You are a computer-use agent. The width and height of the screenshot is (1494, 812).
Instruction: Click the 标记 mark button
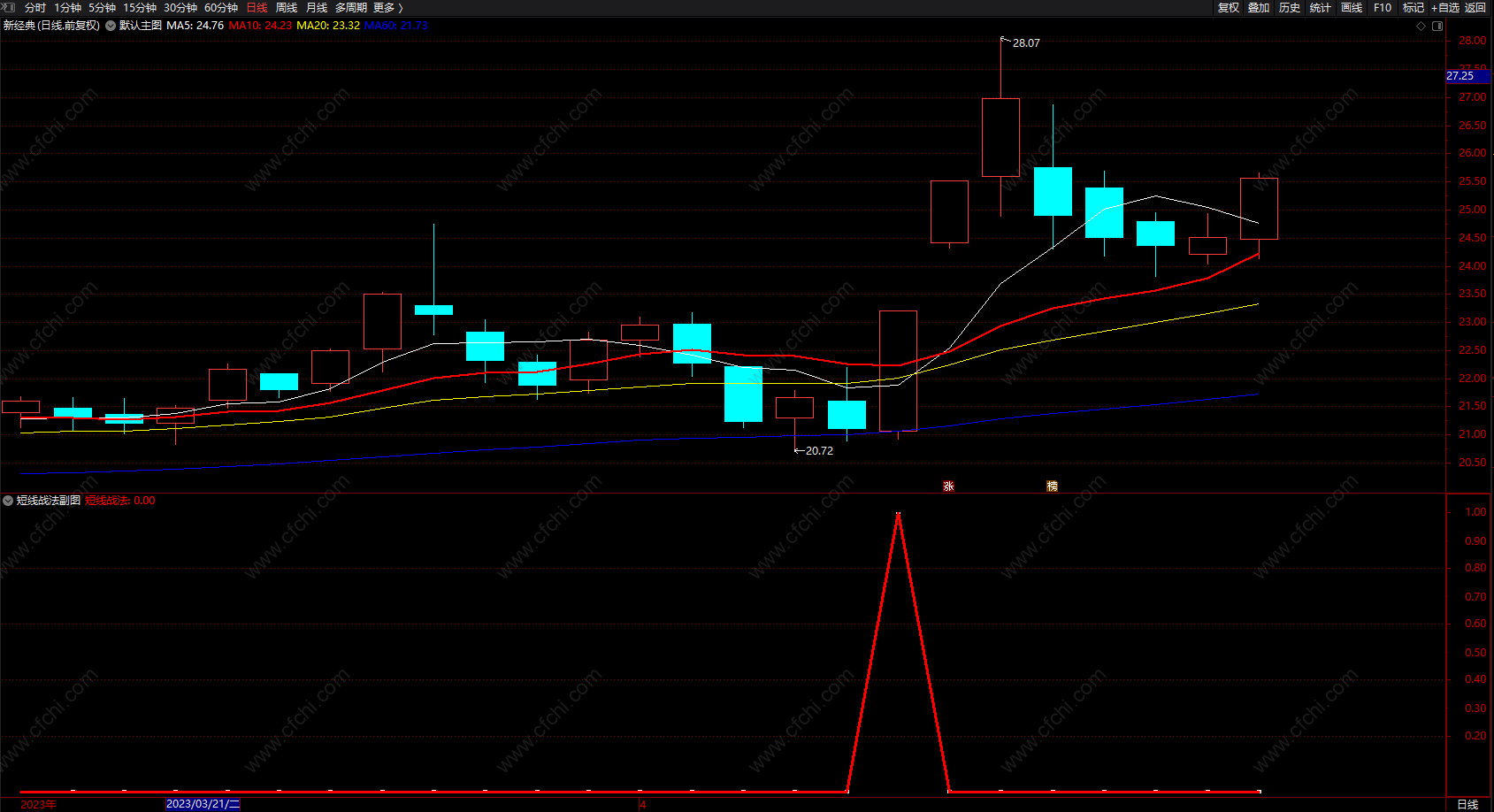(x=1414, y=8)
